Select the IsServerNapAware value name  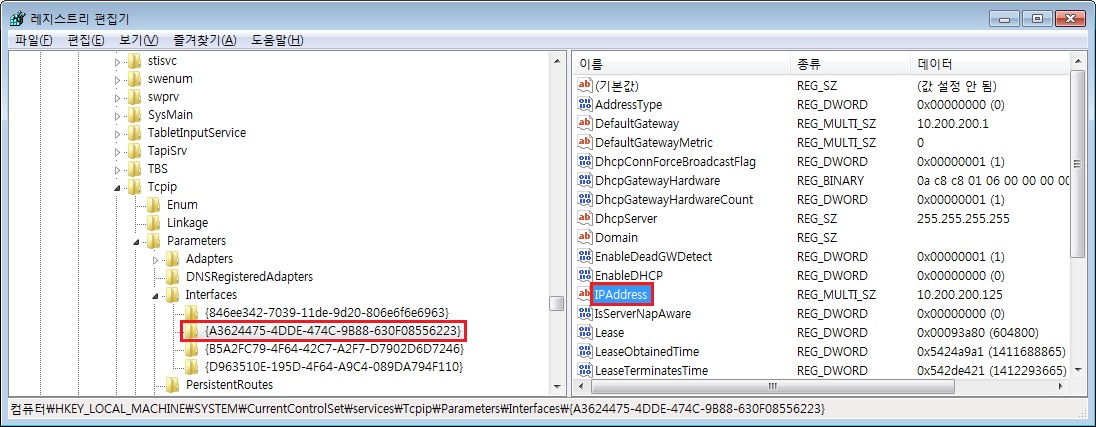point(642,313)
